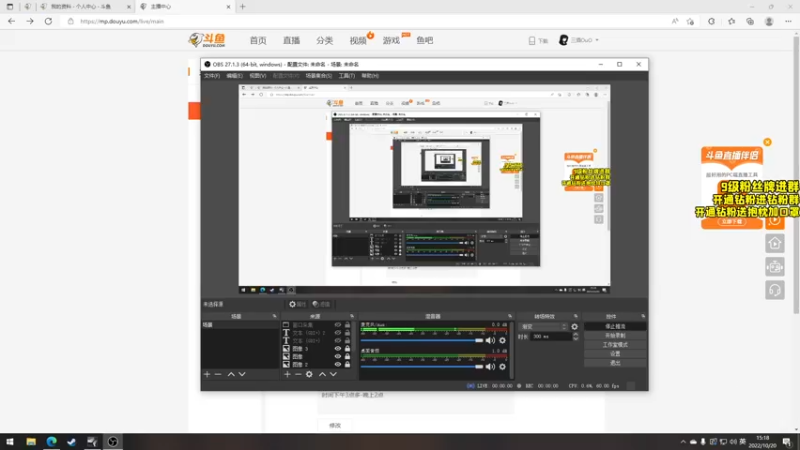Add a new scene with the plus icon in Scenes panel
The image size is (800, 450).
tap(207, 374)
